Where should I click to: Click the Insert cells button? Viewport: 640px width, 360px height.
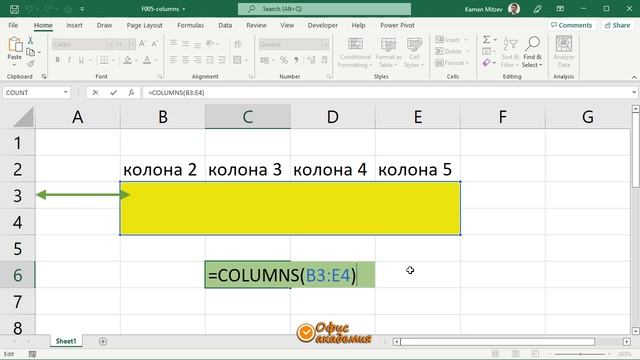coord(452,40)
